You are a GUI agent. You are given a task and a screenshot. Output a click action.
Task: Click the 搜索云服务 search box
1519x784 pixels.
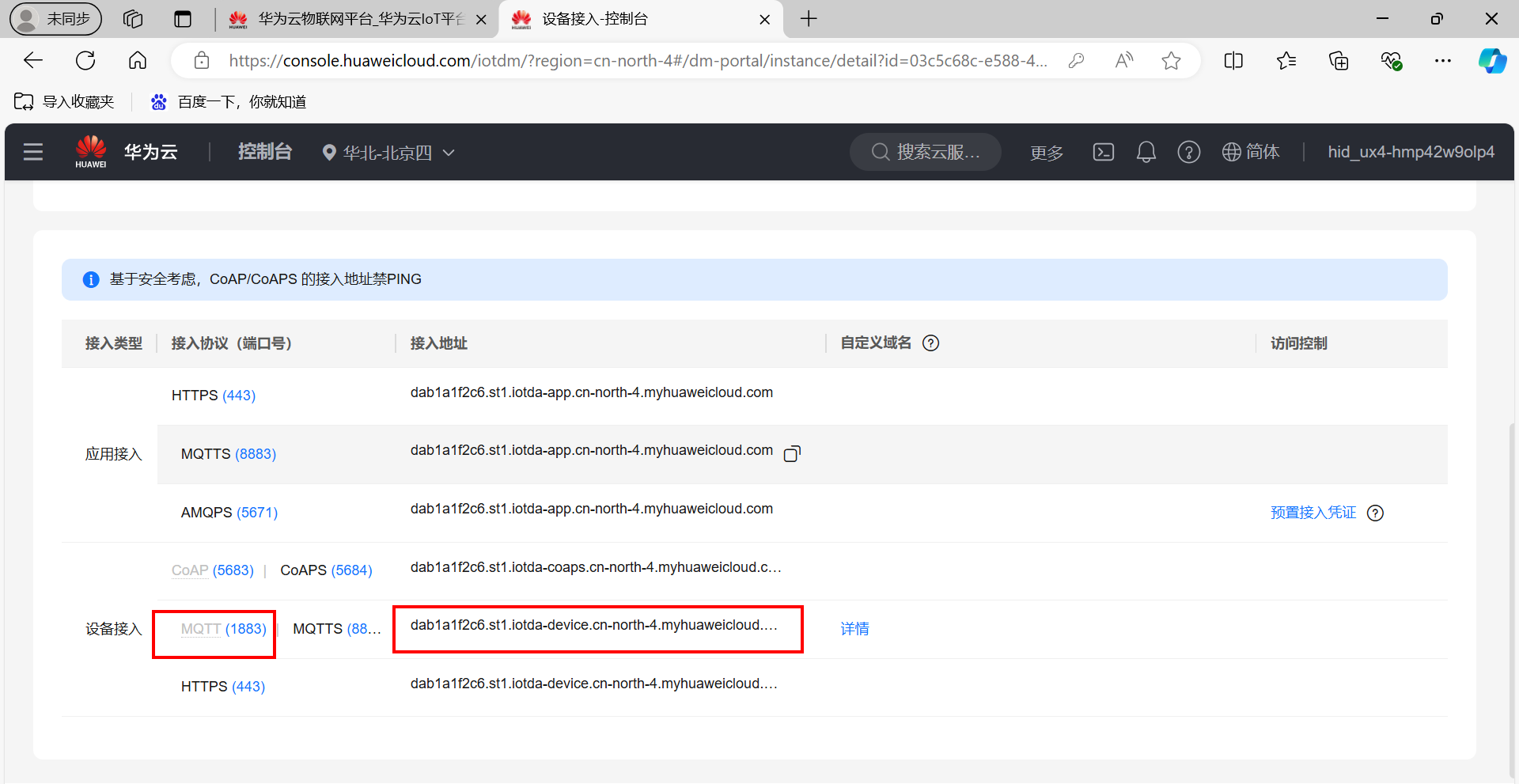[926, 152]
